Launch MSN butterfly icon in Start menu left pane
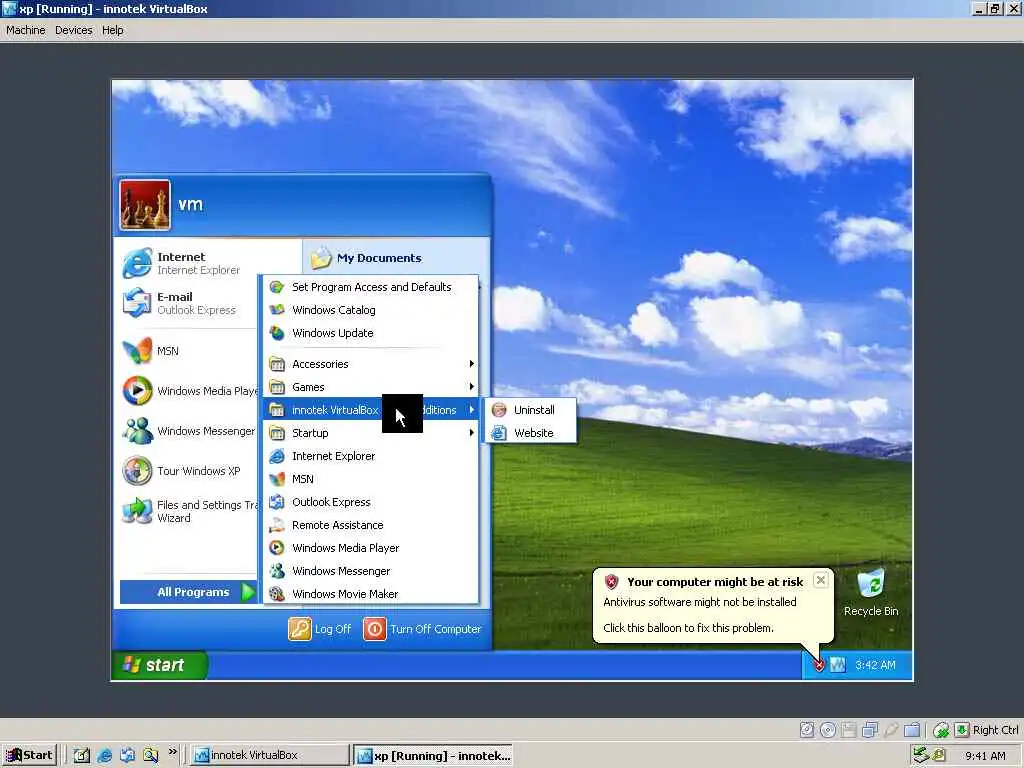 (x=152, y=351)
